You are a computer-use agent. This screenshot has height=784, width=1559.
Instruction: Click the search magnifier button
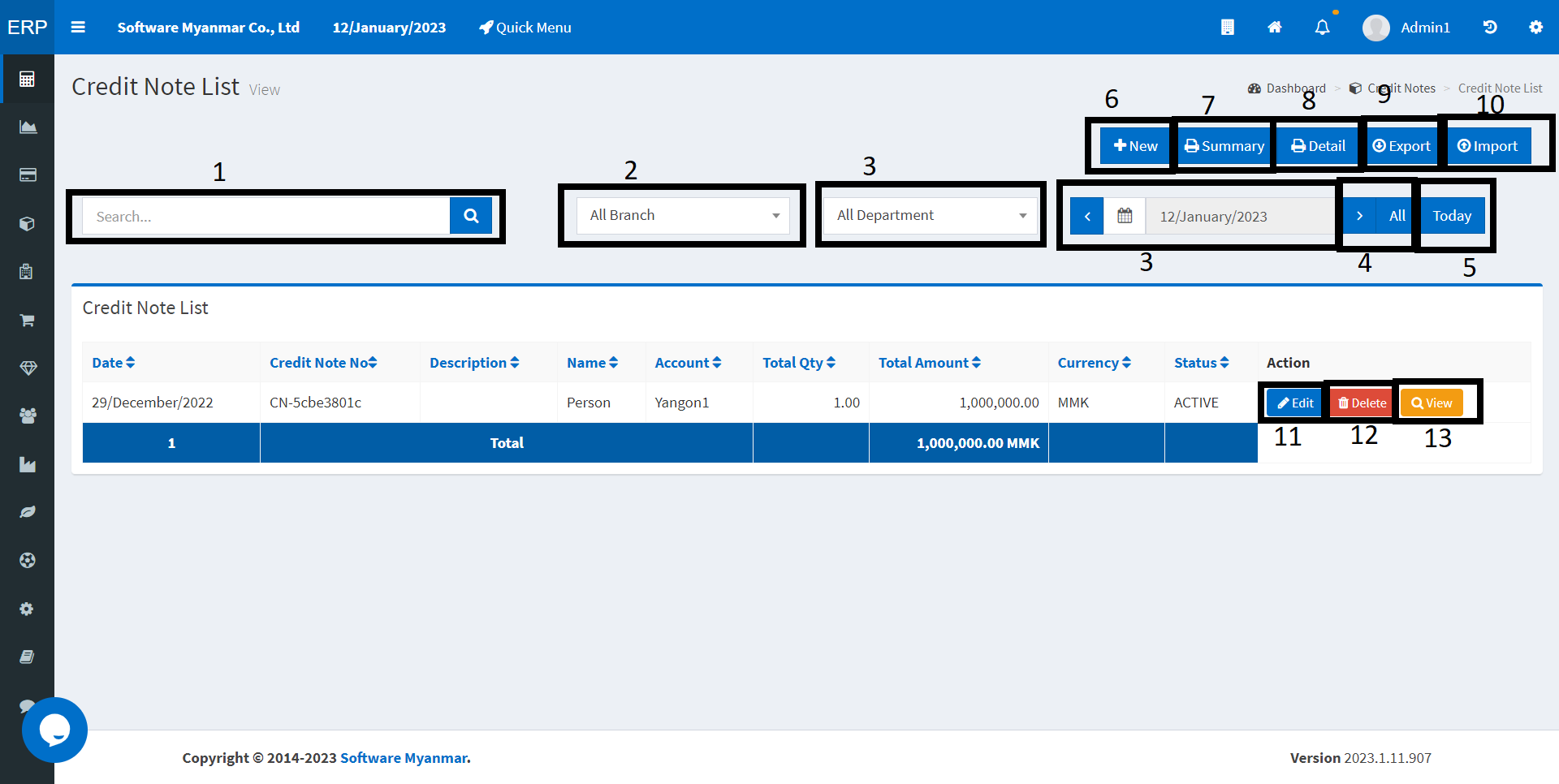click(x=471, y=216)
